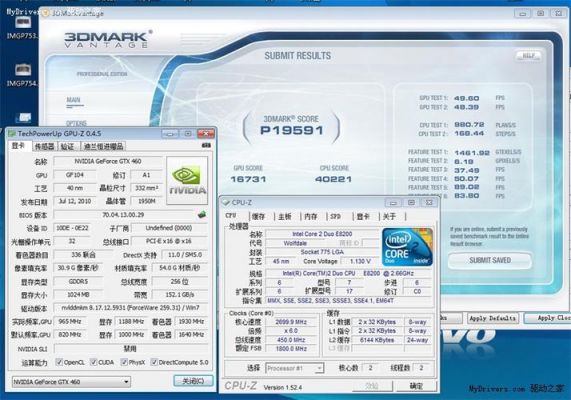
Task: Open the 关于 tab in CPU-Z
Action: pyautogui.click(x=389, y=216)
